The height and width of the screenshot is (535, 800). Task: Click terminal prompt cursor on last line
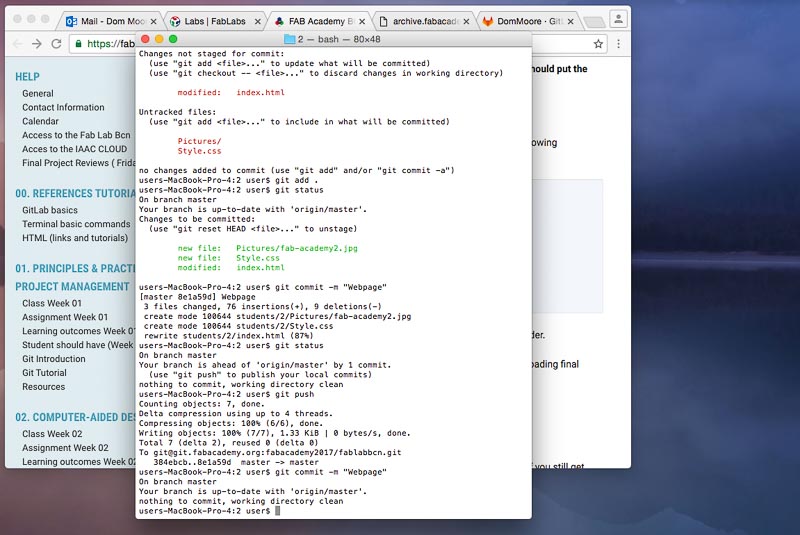278,511
